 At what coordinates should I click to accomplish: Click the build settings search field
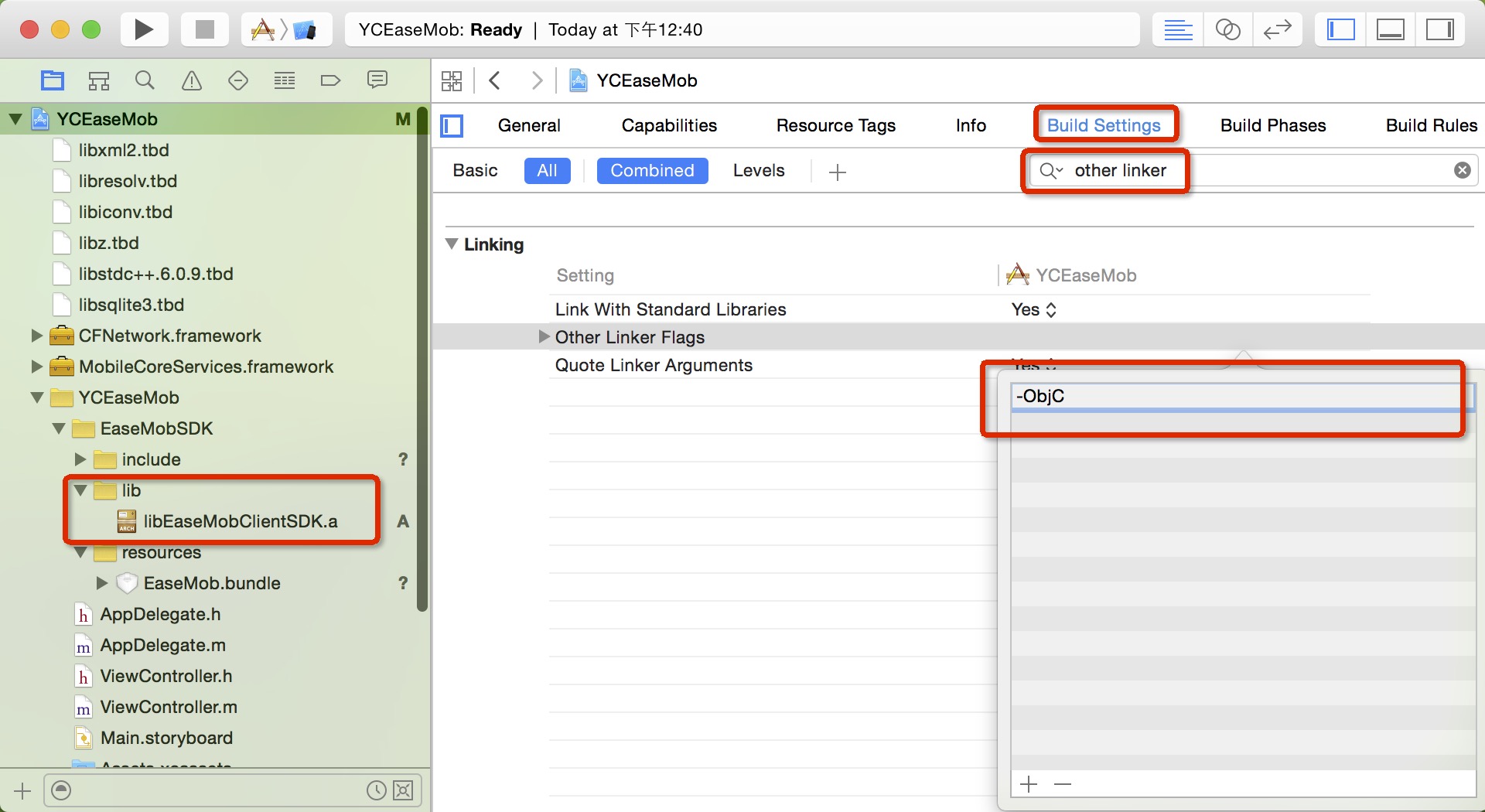tap(1253, 170)
